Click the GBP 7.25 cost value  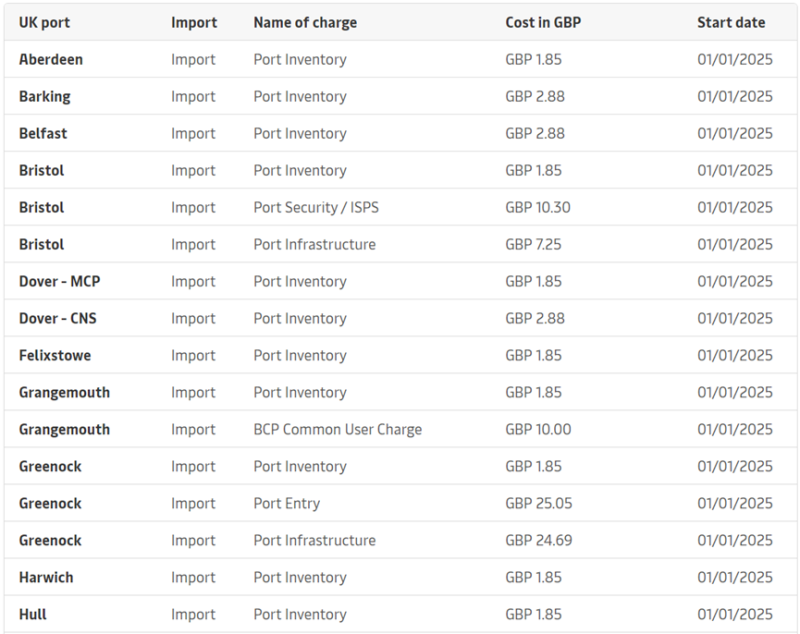coord(533,244)
